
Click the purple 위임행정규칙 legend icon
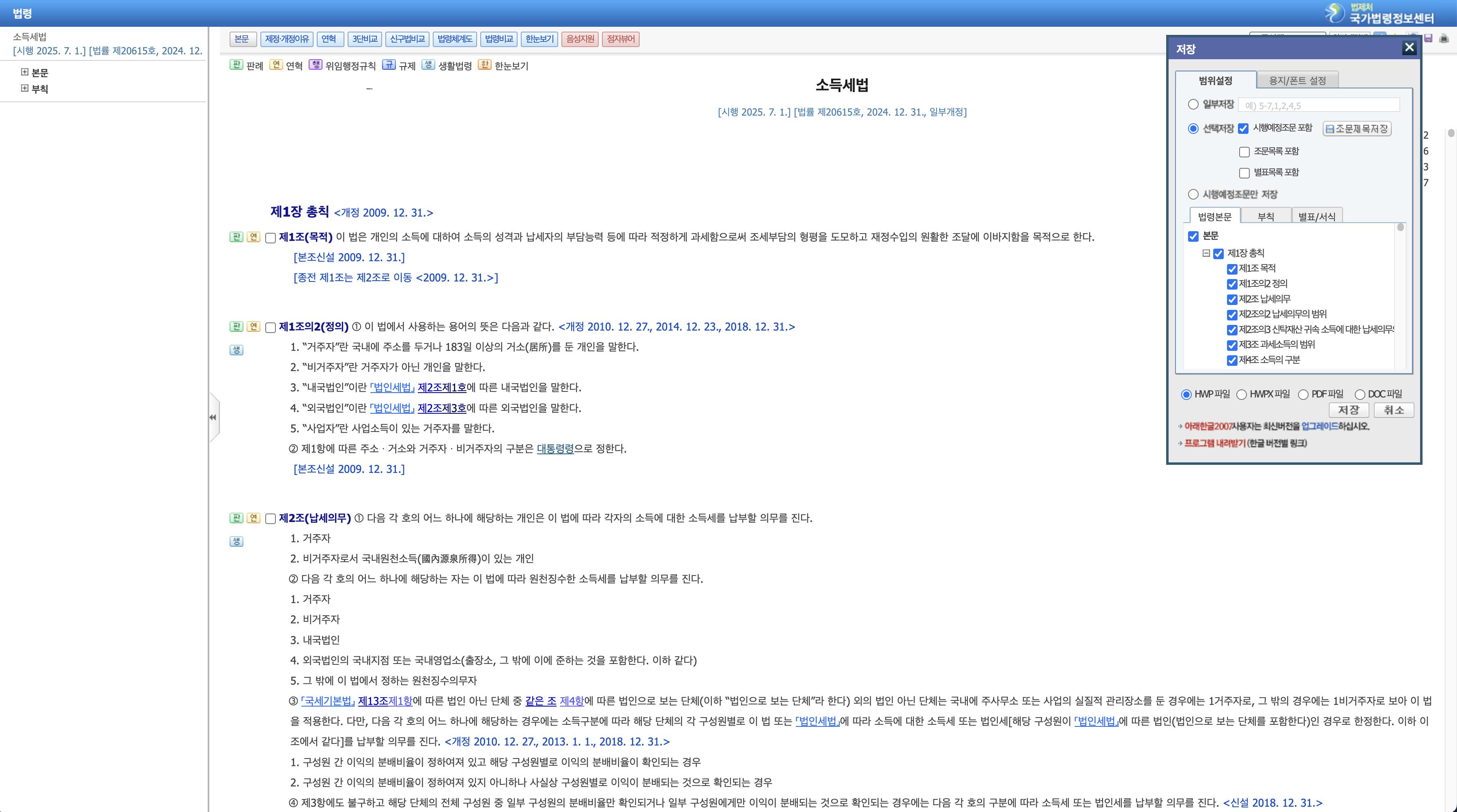(316, 65)
